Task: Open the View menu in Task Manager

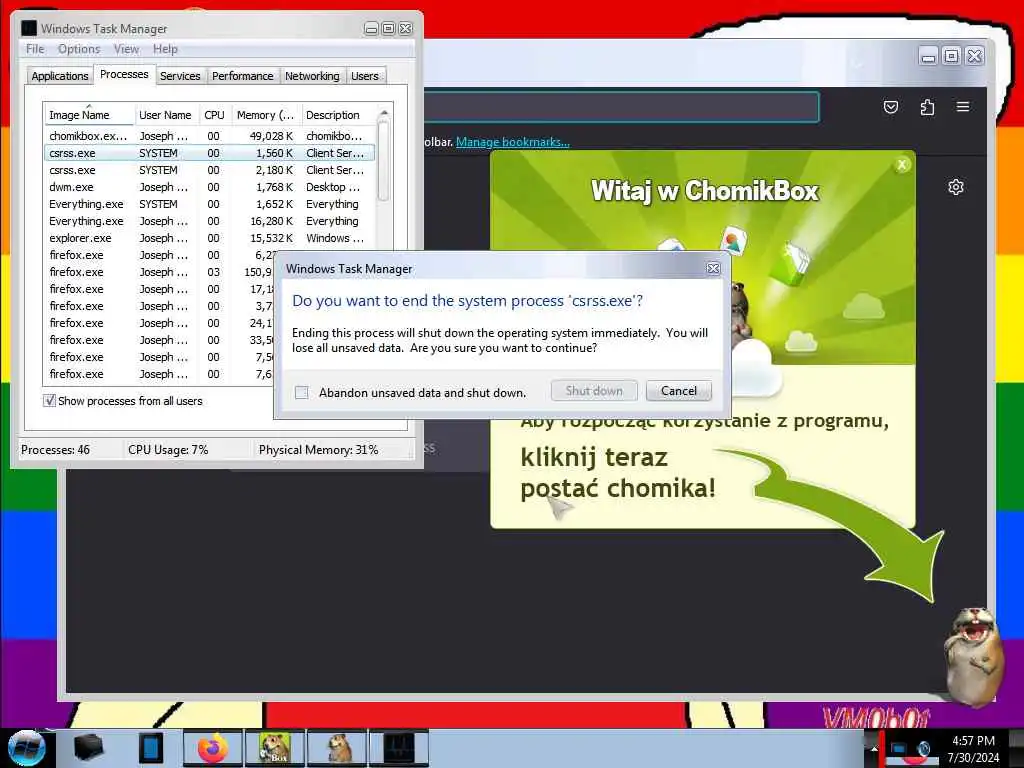Action: pos(126,49)
